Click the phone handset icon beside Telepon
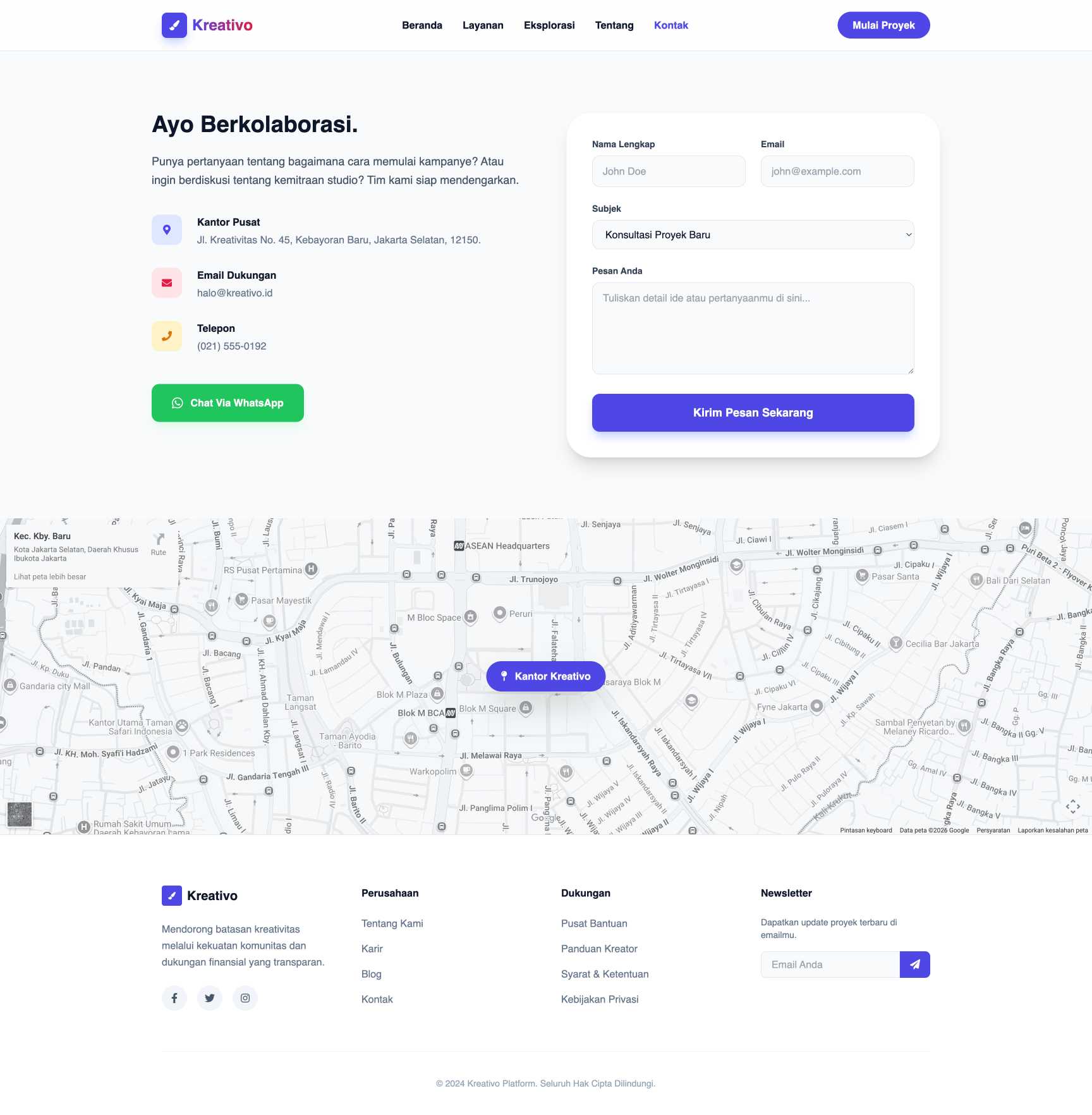This screenshot has width=1092, height=1115. pyautogui.click(x=166, y=336)
